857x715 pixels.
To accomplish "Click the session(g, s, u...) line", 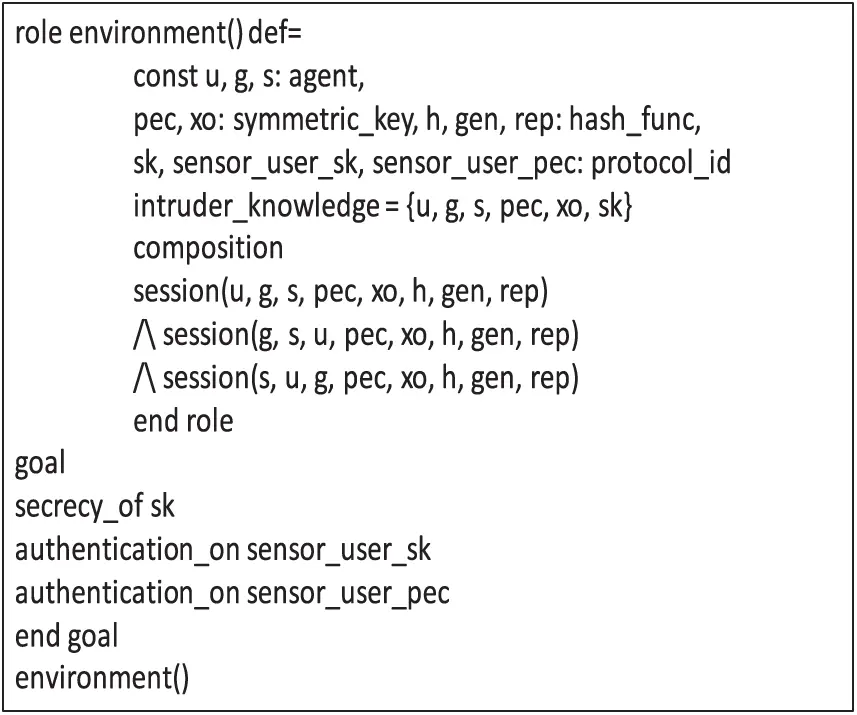I will (356, 335).
